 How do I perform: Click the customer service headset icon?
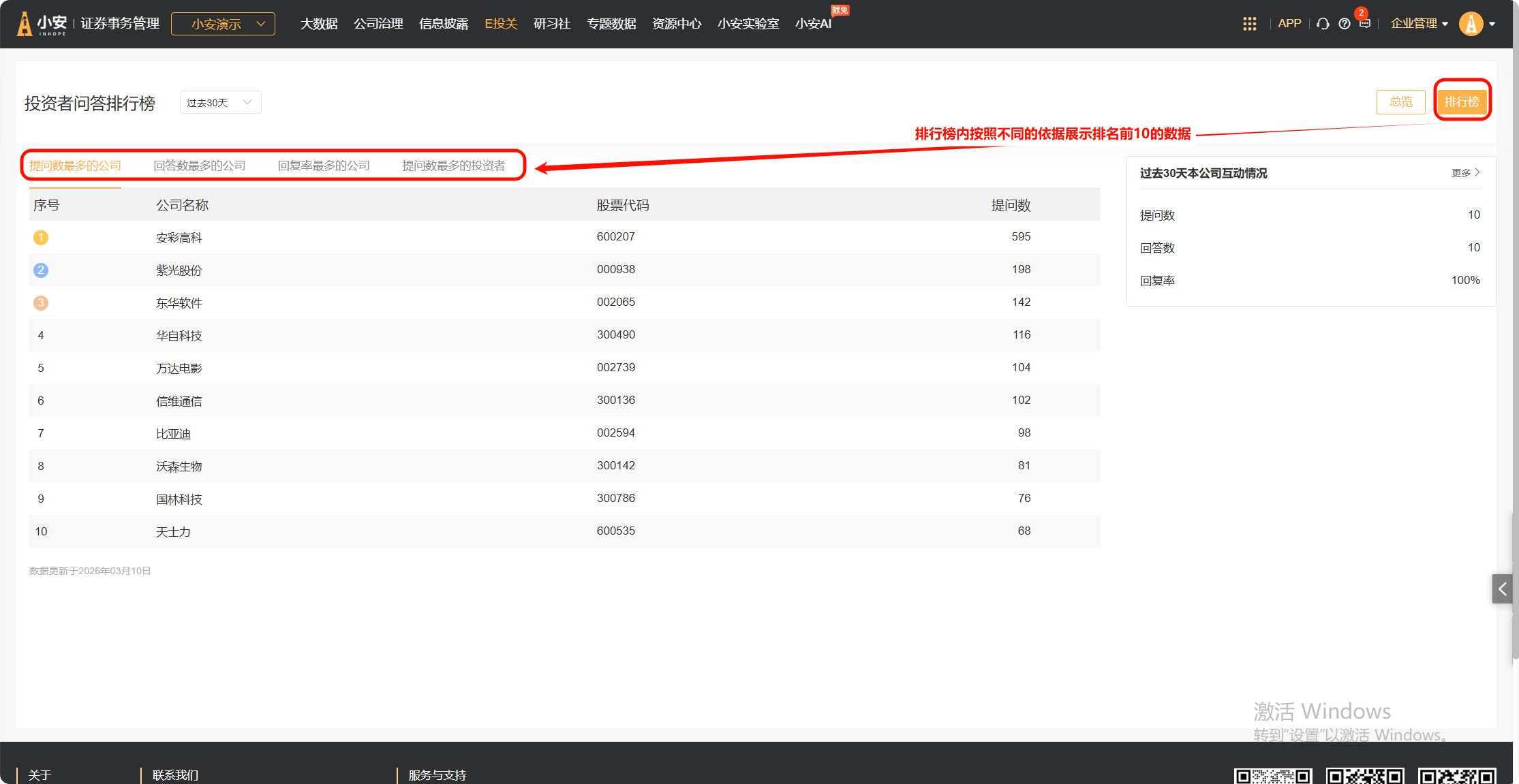tap(1323, 24)
